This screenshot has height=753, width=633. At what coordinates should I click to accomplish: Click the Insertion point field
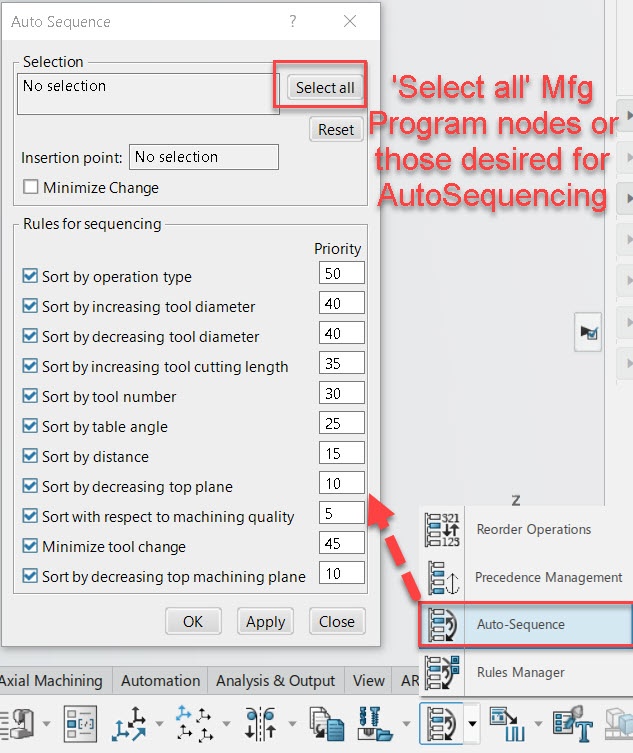204,157
